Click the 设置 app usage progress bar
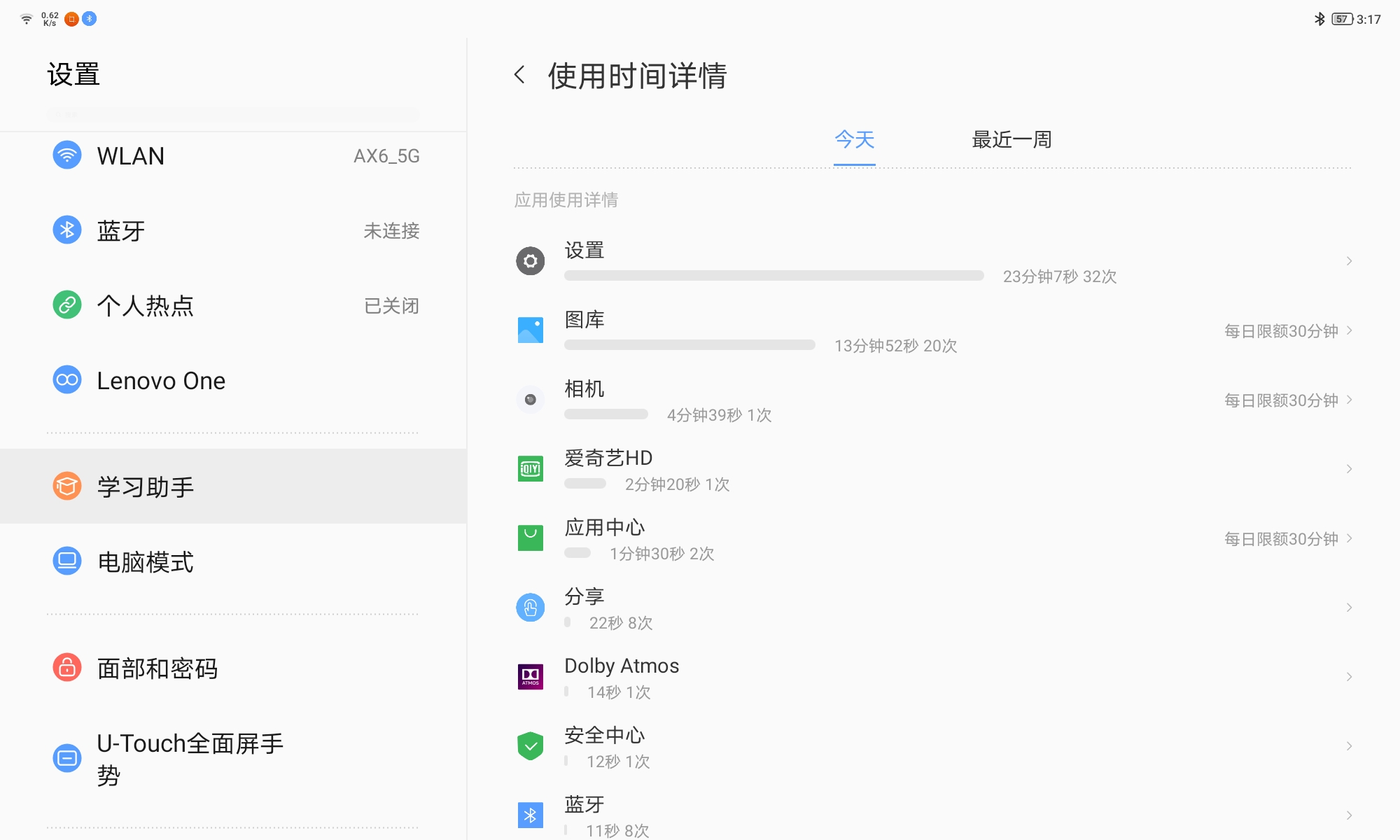1400x840 pixels. click(x=773, y=276)
